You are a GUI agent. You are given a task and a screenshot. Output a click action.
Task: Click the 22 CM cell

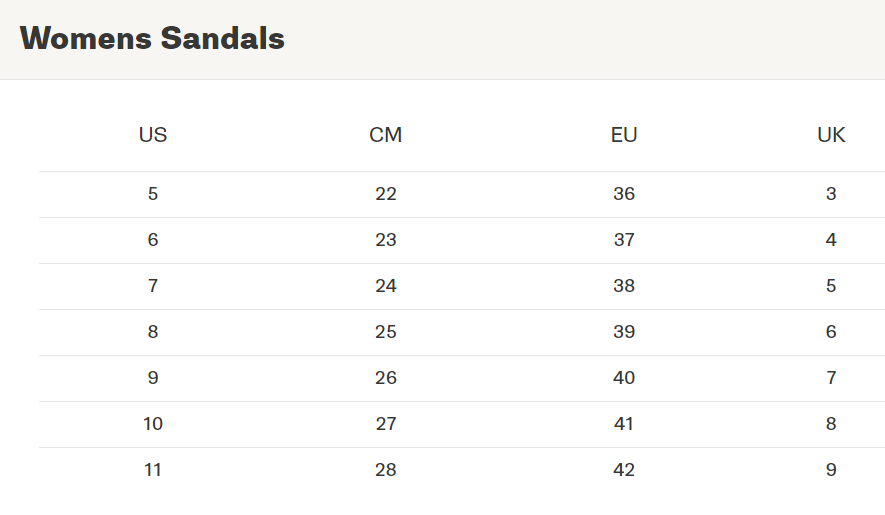(x=385, y=194)
